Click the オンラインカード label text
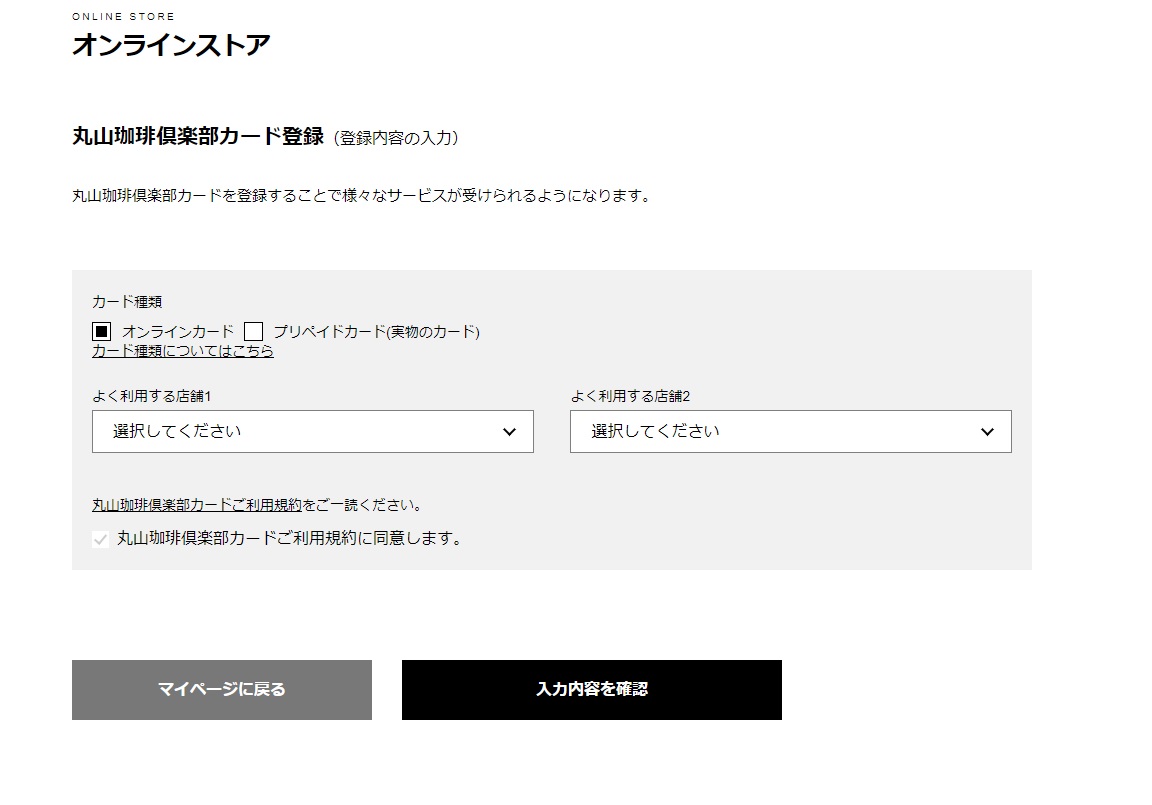The image size is (1152, 805). point(178,331)
